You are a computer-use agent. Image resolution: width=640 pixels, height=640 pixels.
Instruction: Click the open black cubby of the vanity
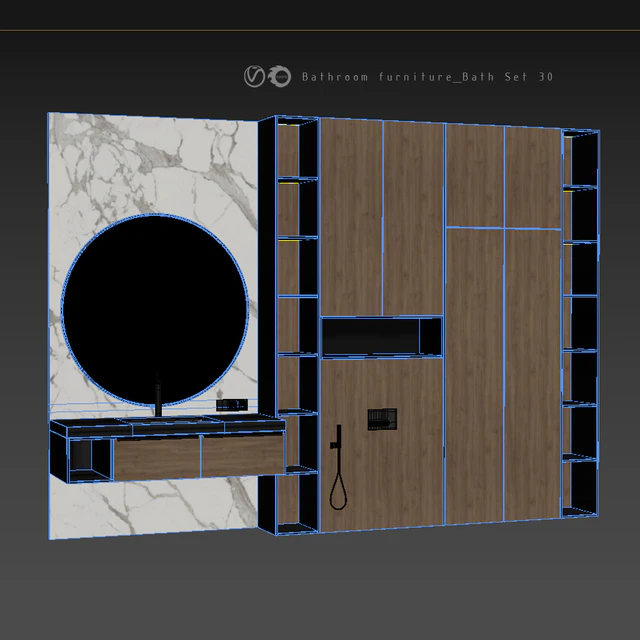90,460
